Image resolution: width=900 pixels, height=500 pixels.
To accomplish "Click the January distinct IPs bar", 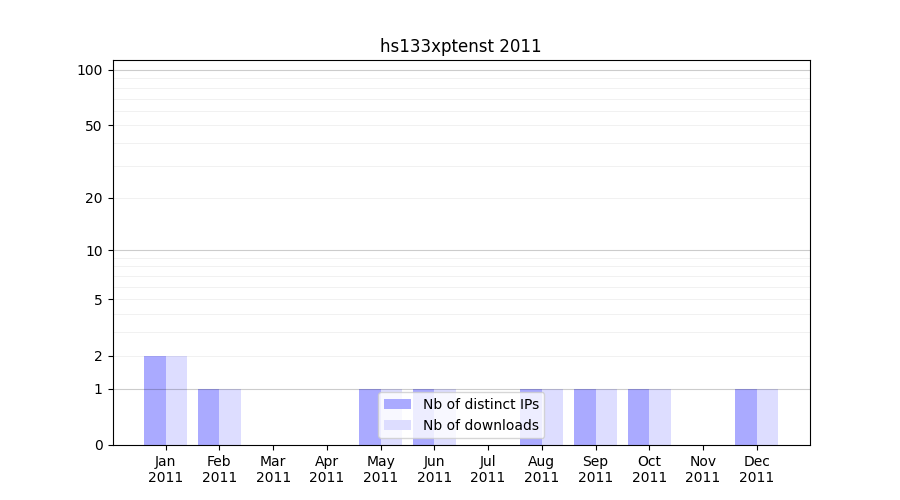I will 155,400.
